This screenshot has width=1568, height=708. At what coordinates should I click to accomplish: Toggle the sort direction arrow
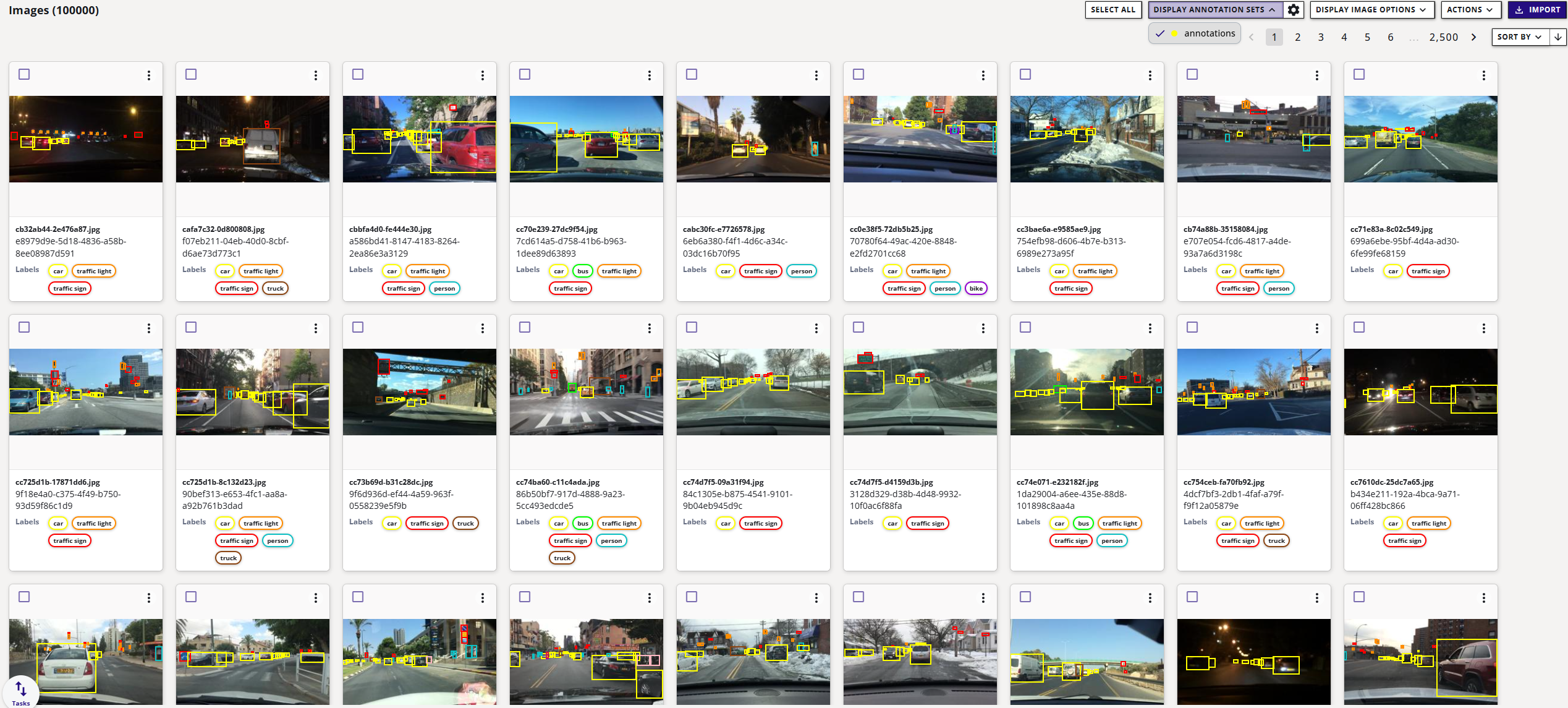(x=1557, y=36)
